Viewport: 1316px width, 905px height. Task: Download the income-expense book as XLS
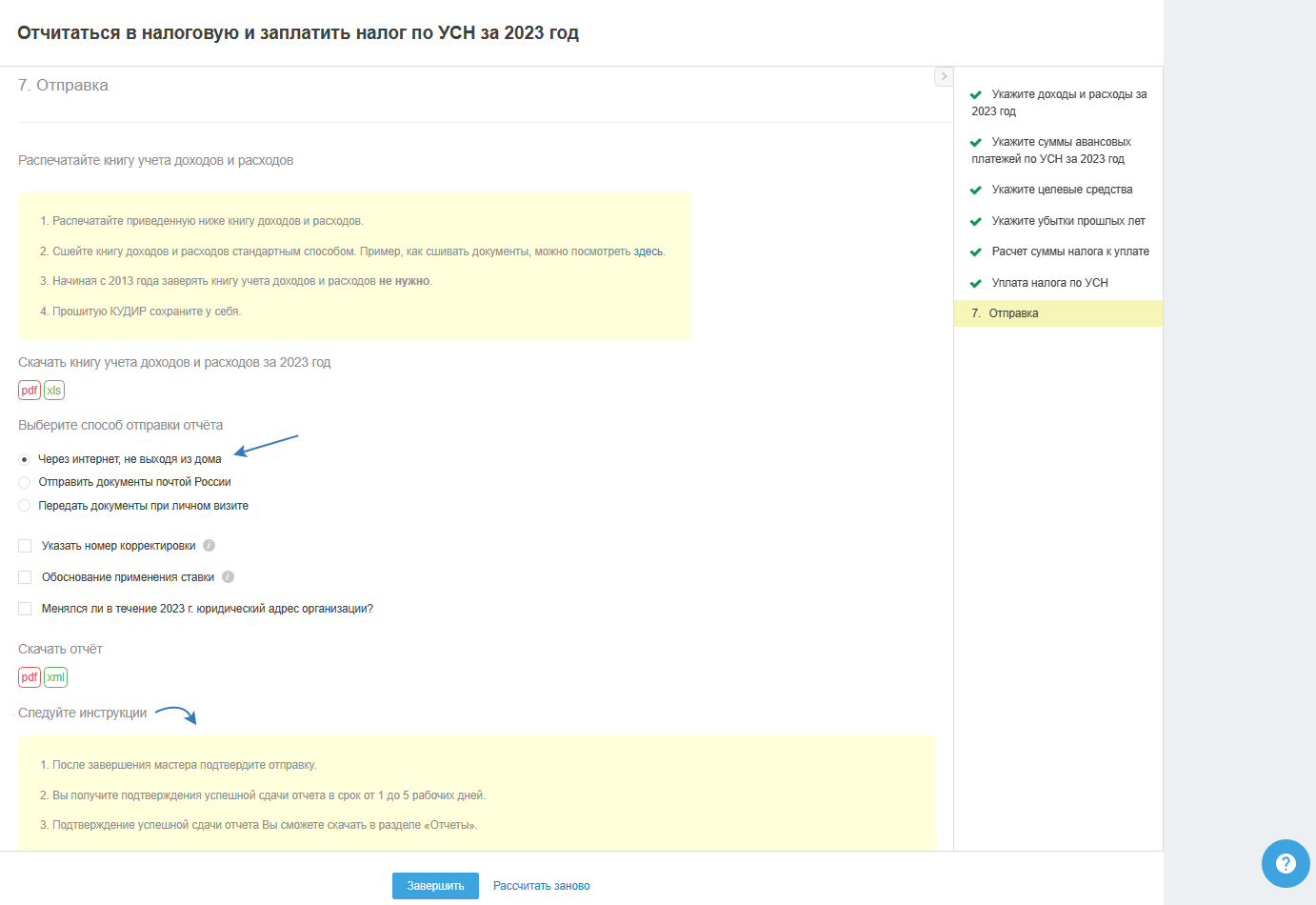click(54, 391)
